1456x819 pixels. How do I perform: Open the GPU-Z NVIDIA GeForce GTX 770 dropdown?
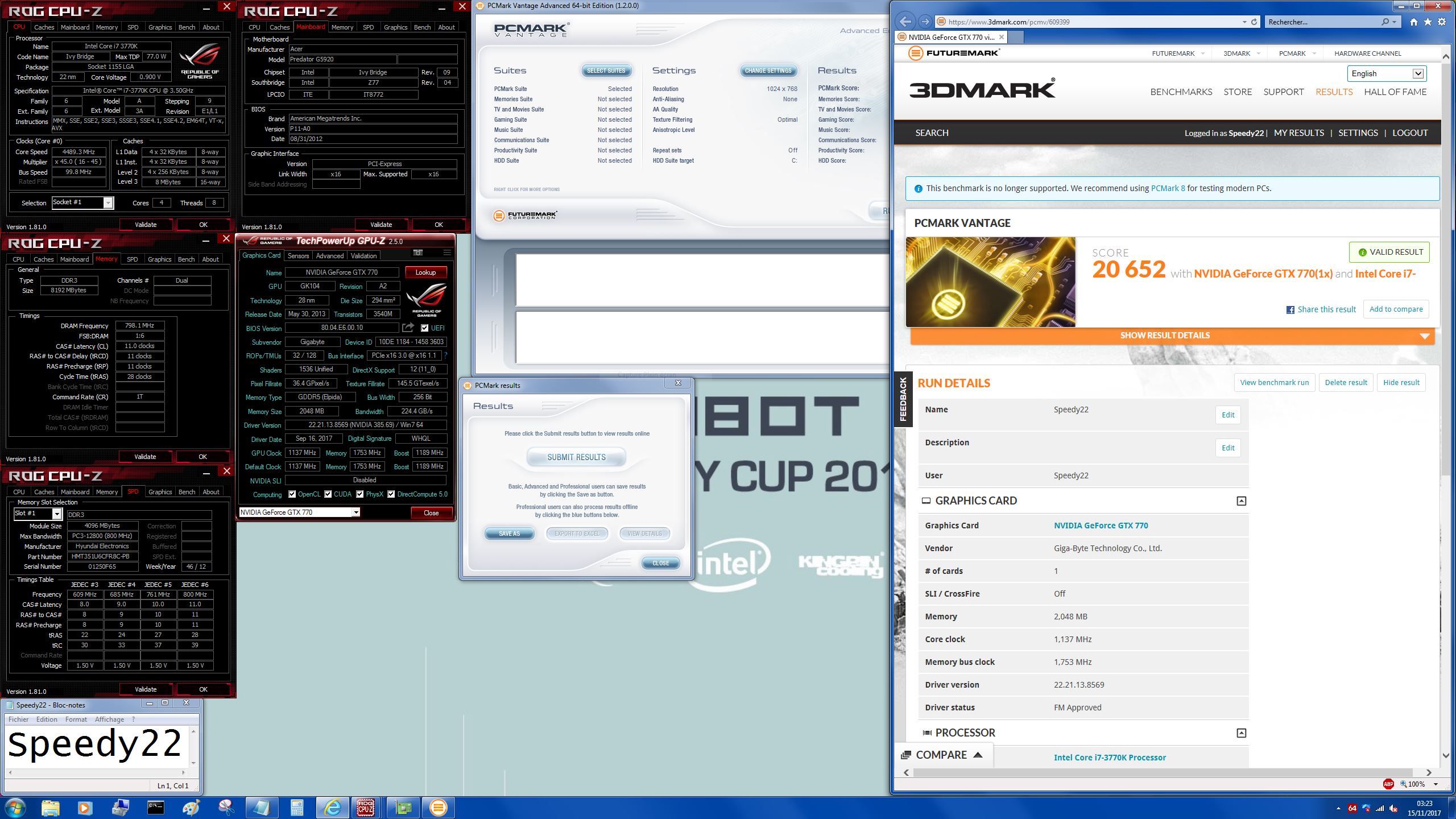(355, 512)
